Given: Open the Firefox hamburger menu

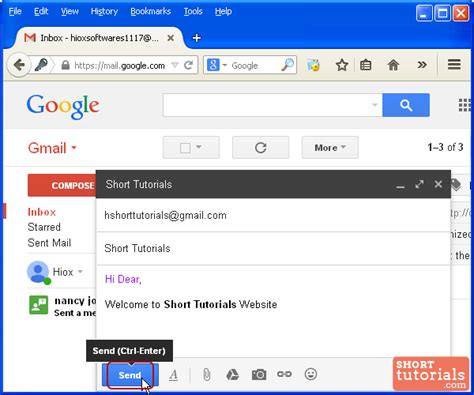Looking at the screenshot, I should [454, 64].
